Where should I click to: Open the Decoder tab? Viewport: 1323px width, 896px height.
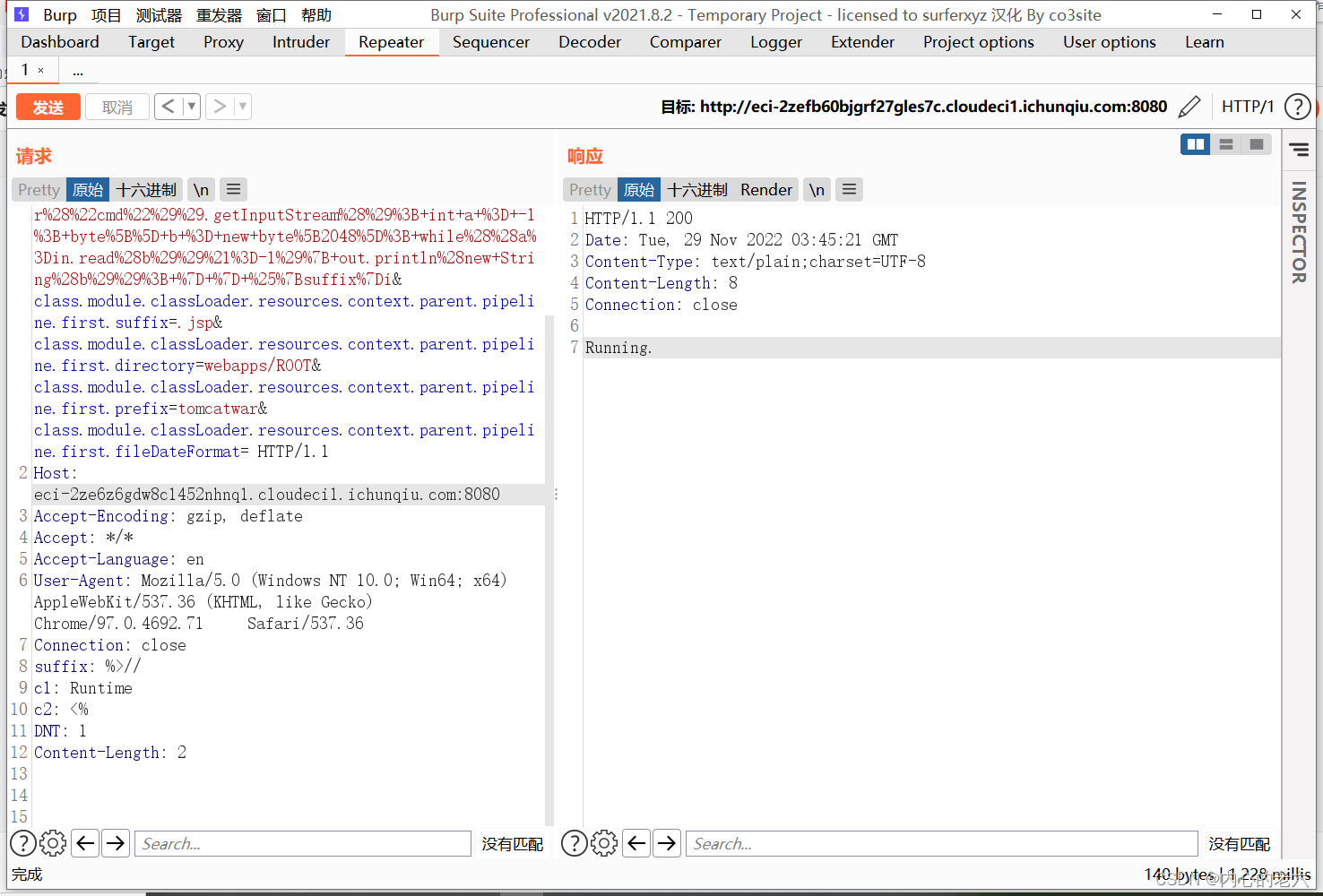click(x=590, y=42)
